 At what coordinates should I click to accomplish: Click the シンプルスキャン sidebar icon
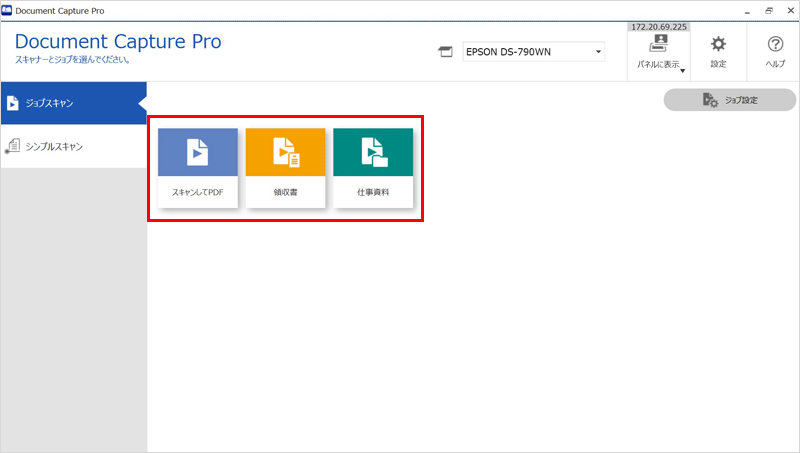pyautogui.click(x=13, y=147)
